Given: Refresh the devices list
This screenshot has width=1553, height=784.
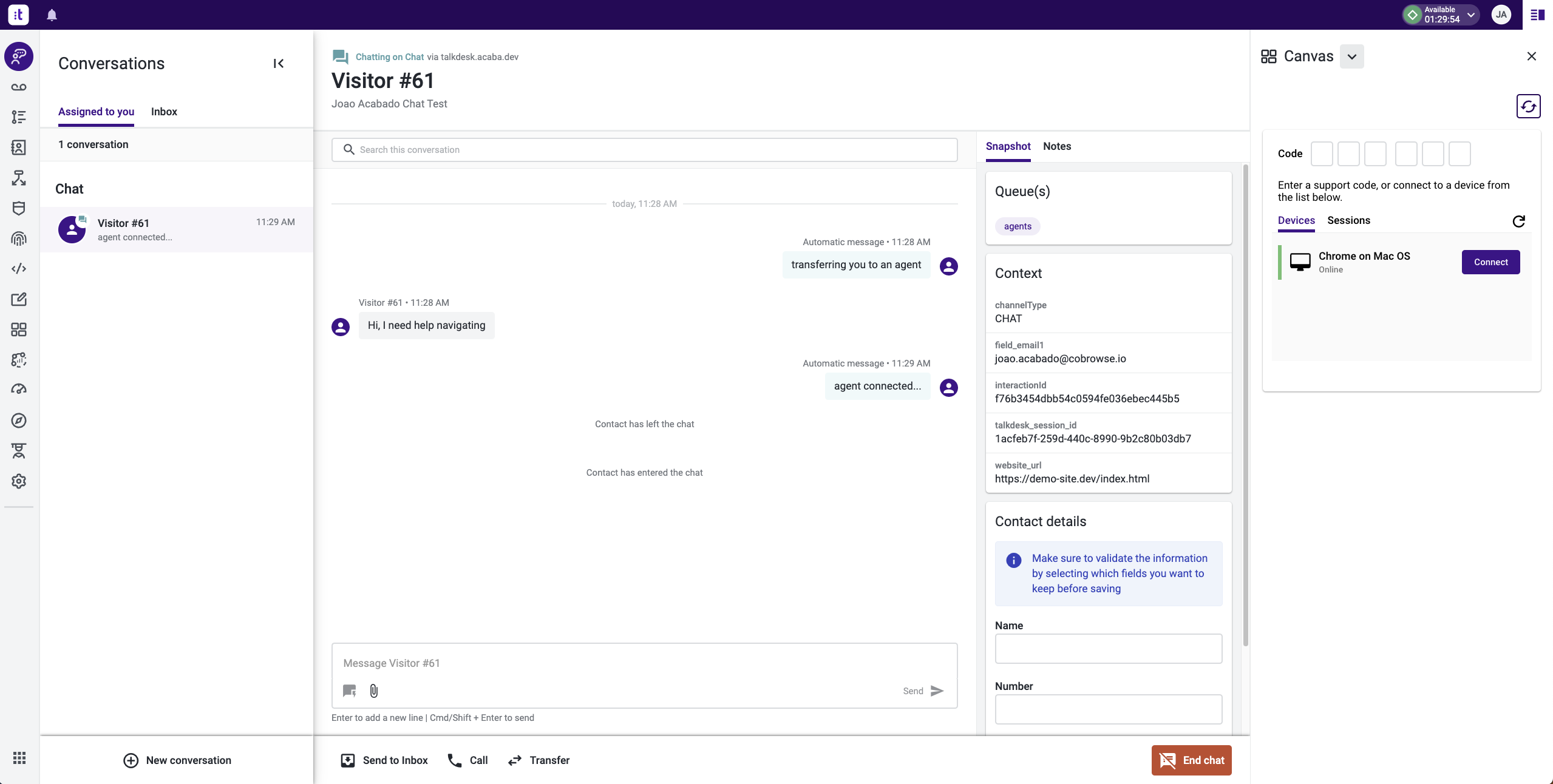Looking at the screenshot, I should (1518, 221).
